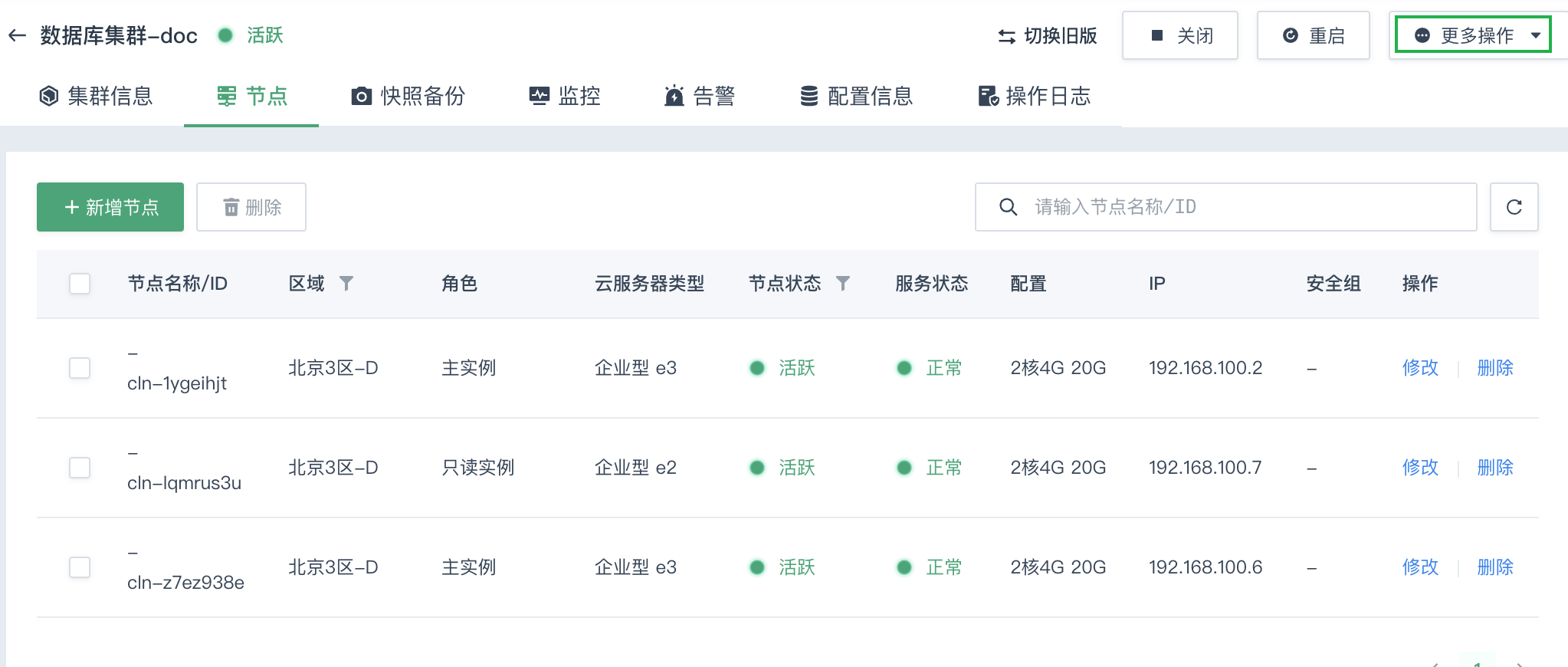
Task: Click 修改 for node 192.168.100.2
Action: click(1420, 368)
